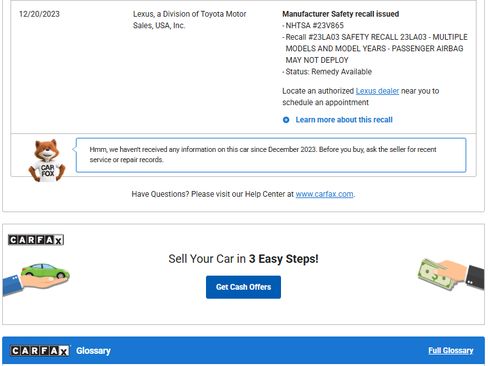488x366 pixels.
Task: Expand Learn more about this recall
Action: (x=344, y=120)
